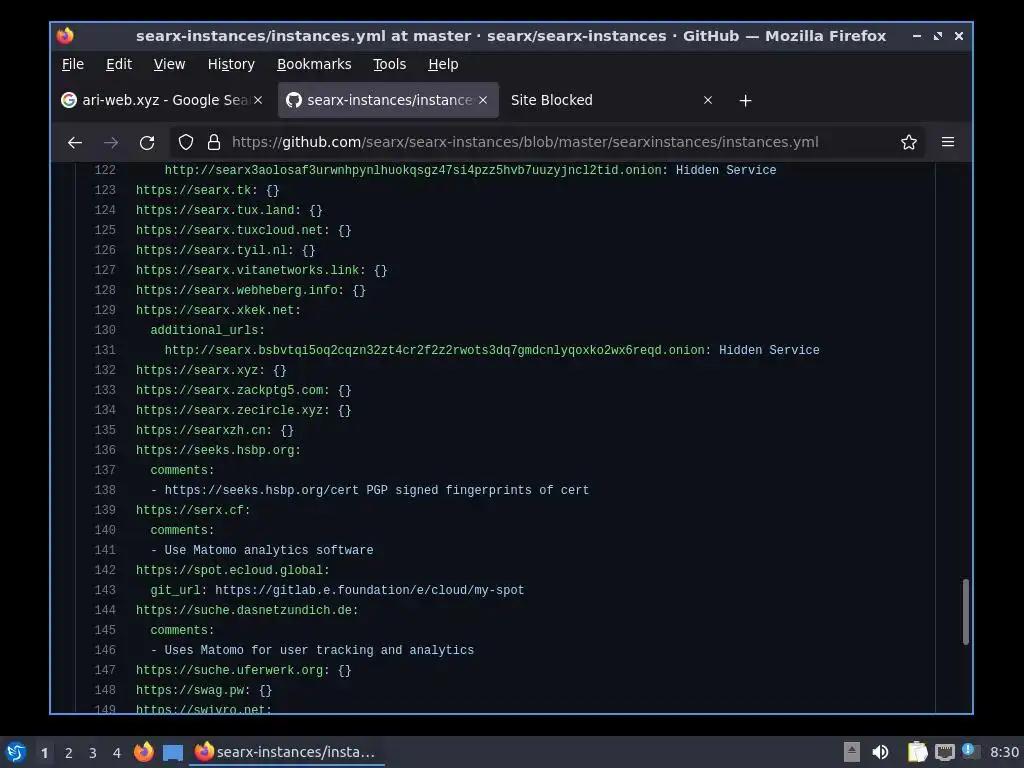Click the https://swag.pw line

[x=204, y=690]
